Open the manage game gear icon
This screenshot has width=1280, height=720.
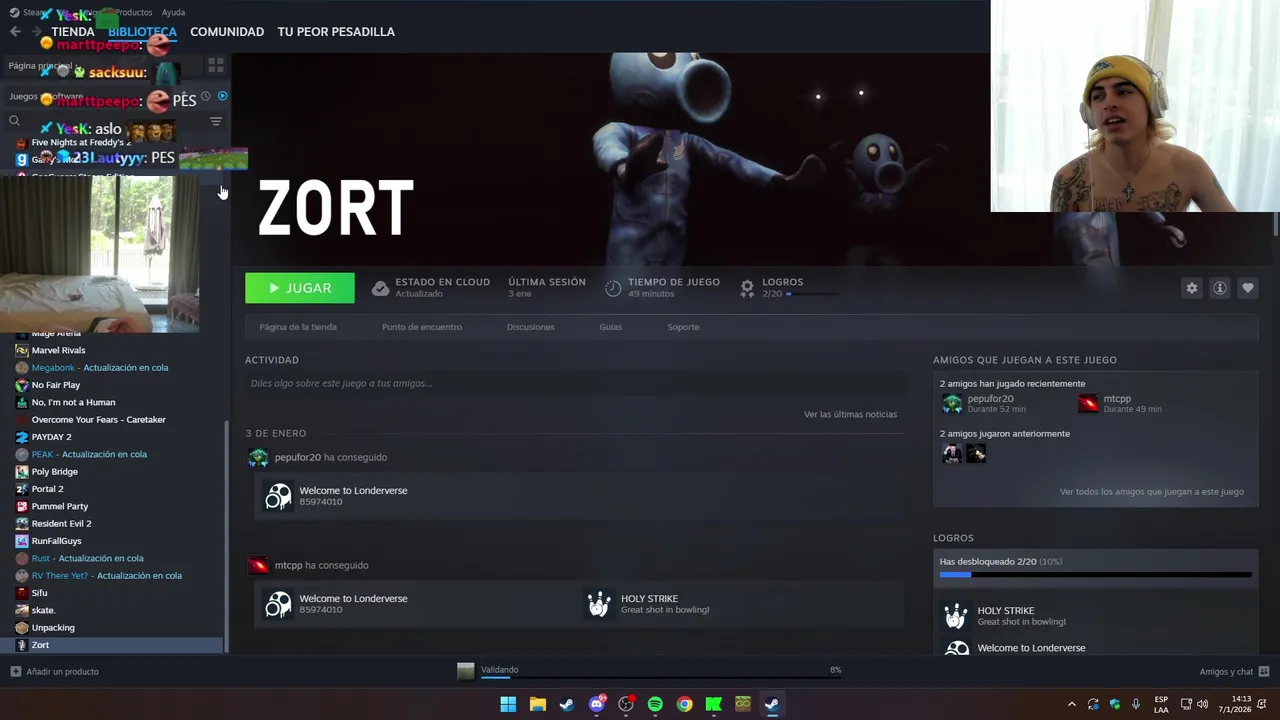point(1191,288)
